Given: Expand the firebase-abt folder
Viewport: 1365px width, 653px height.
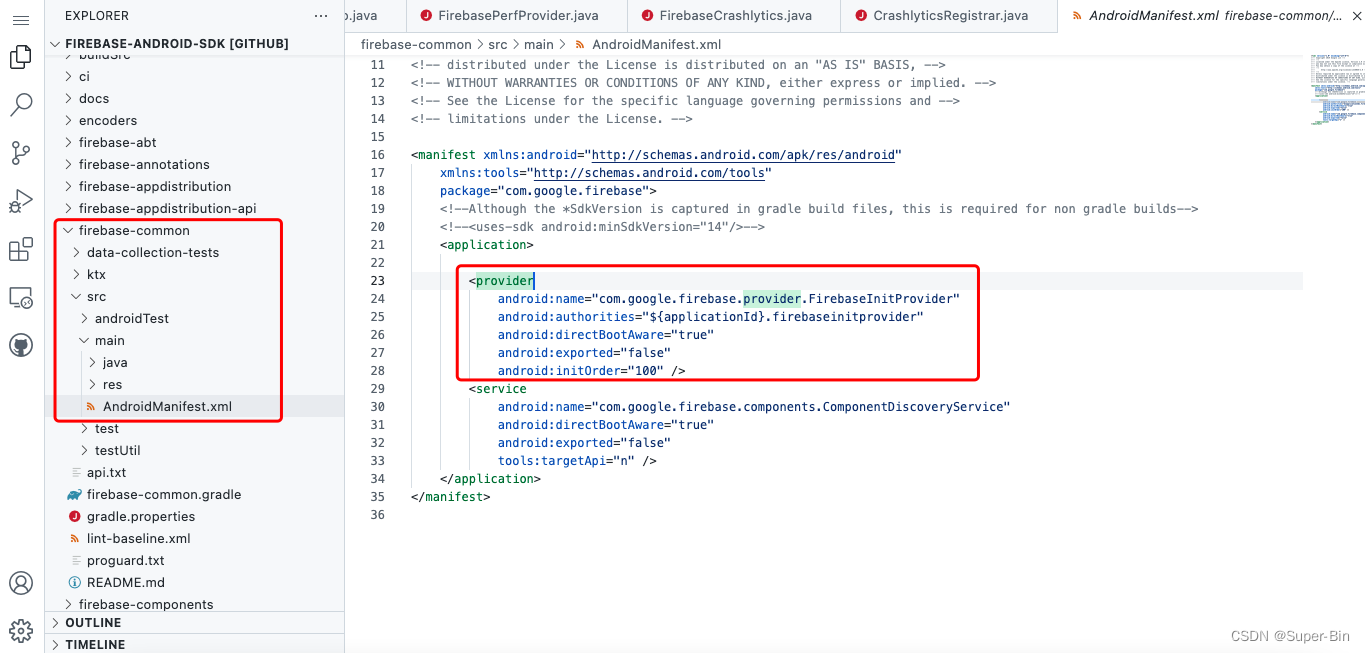Looking at the screenshot, I should pos(195,142).
